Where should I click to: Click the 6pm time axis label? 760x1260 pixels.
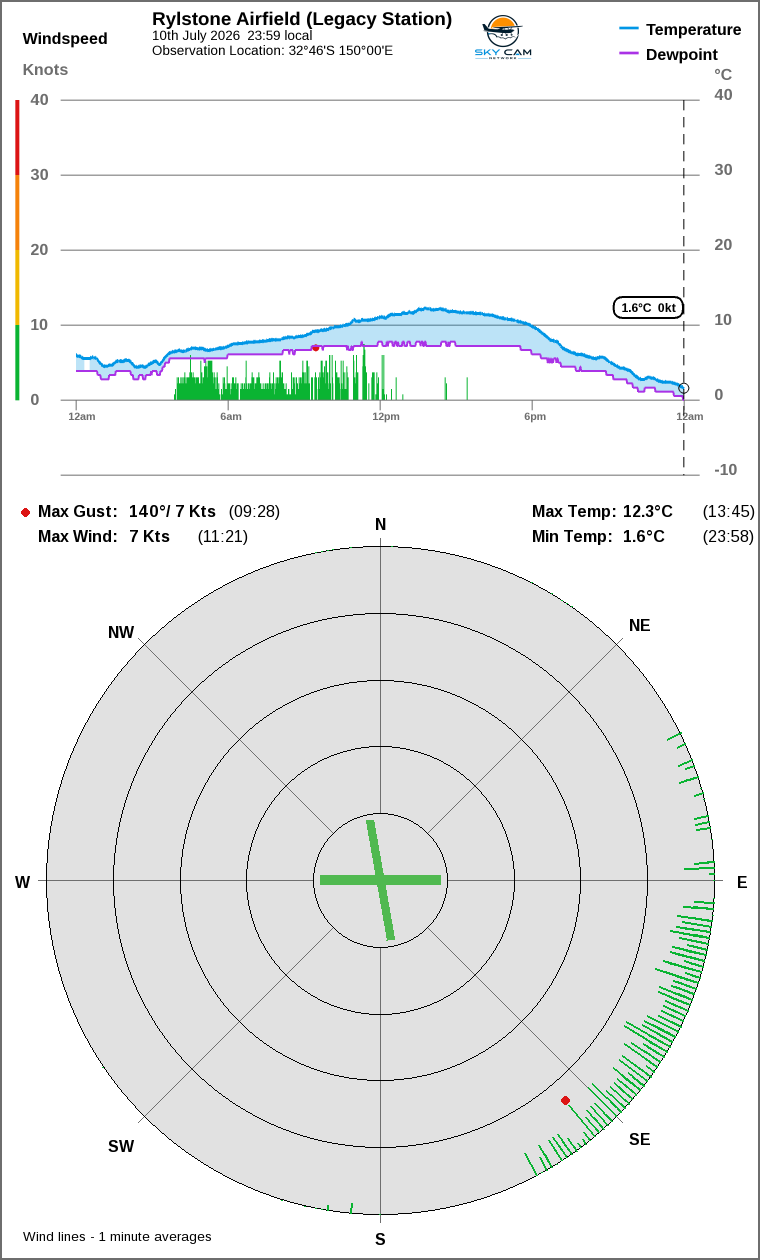(x=535, y=416)
